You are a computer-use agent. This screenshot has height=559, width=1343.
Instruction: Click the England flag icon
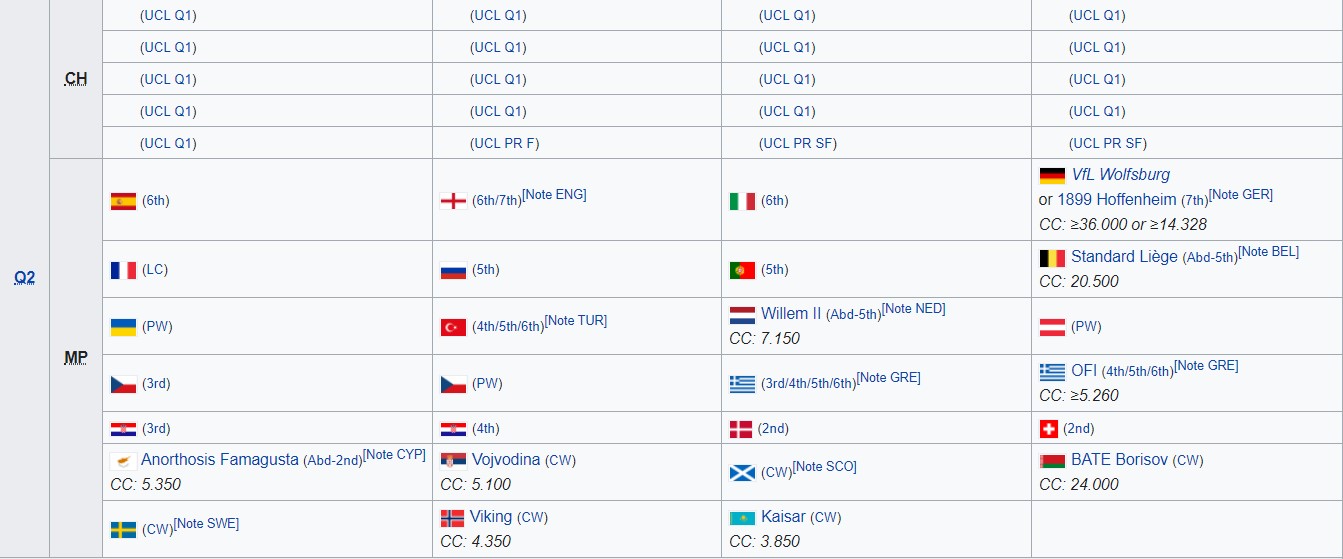[x=453, y=201]
